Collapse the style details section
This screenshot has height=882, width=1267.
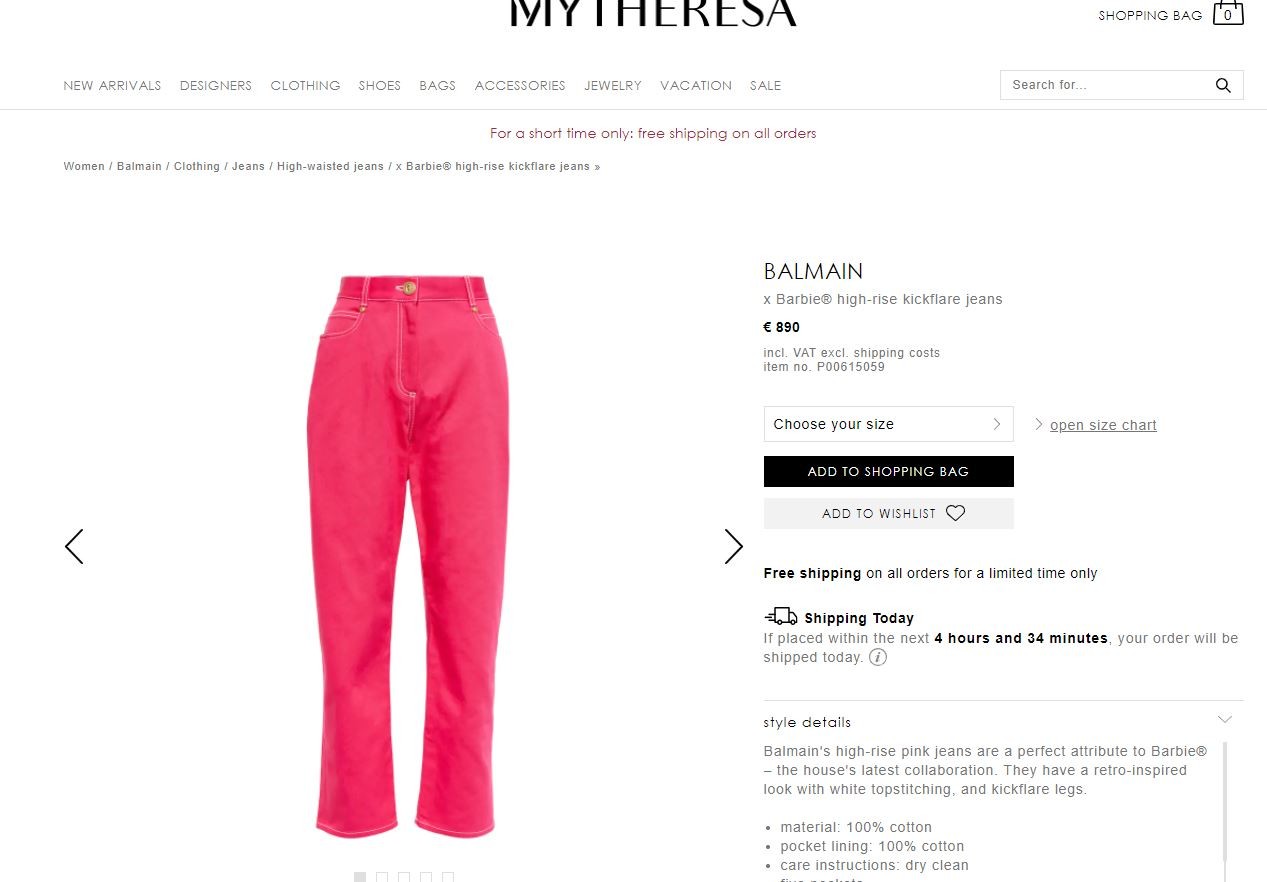coord(1225,720)
